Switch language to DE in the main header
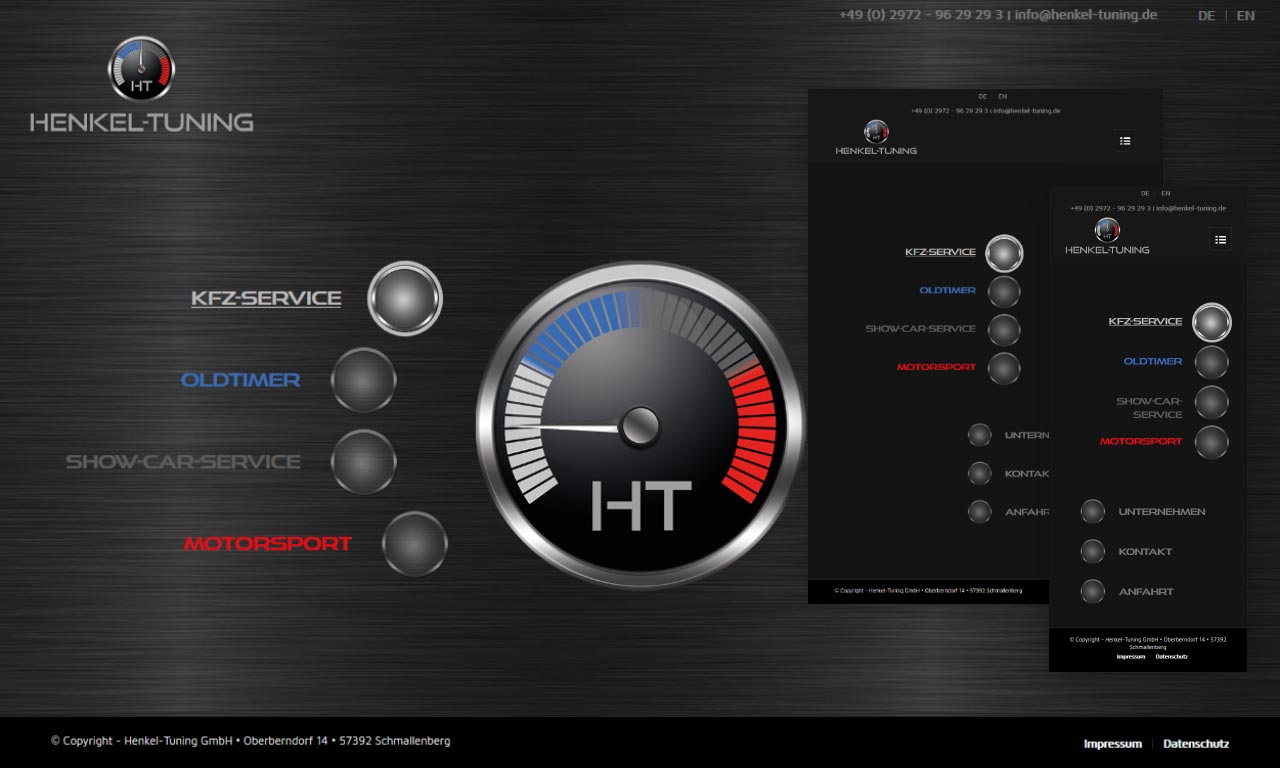The width and height of the screenshot is (1280, 768). [x=1206, y=15]
